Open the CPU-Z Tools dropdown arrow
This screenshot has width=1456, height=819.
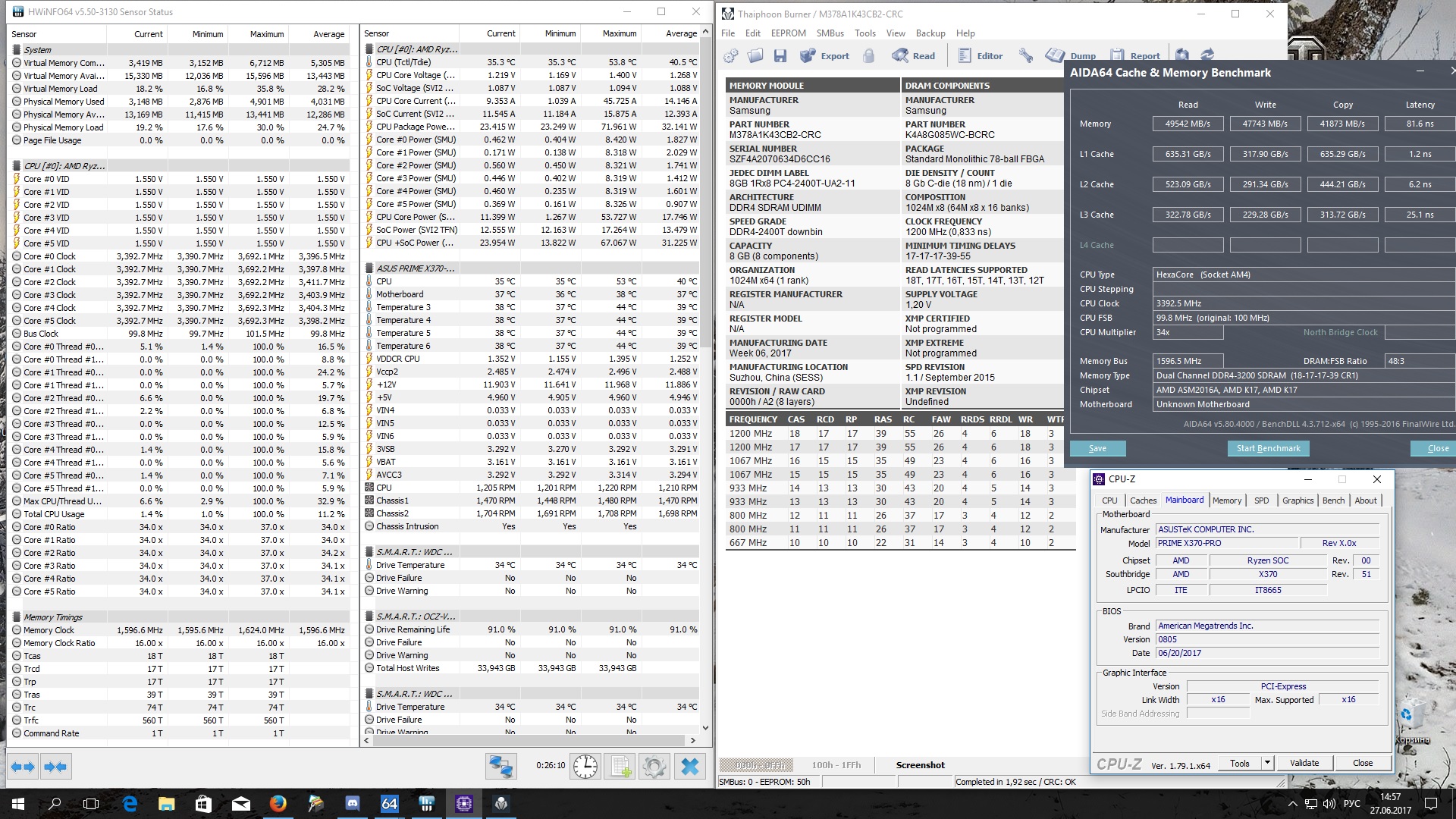(x=1267, y=763)
